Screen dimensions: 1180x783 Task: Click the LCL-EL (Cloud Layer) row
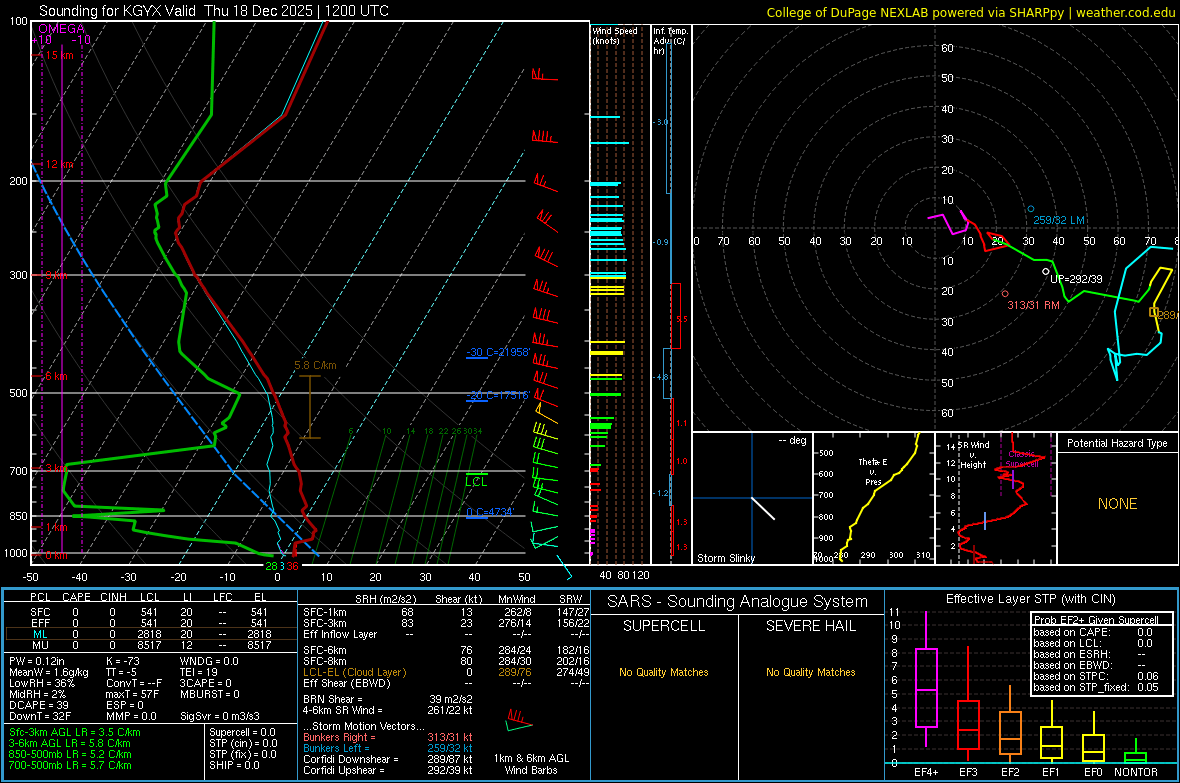(446, 672)
